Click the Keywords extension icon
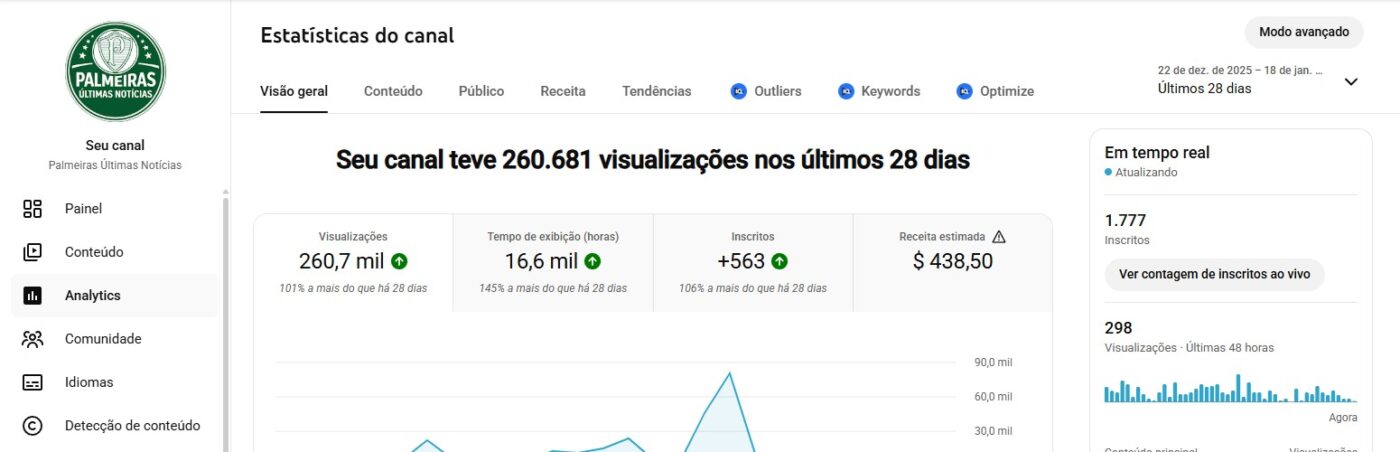1400x452 pixels. 846,91
